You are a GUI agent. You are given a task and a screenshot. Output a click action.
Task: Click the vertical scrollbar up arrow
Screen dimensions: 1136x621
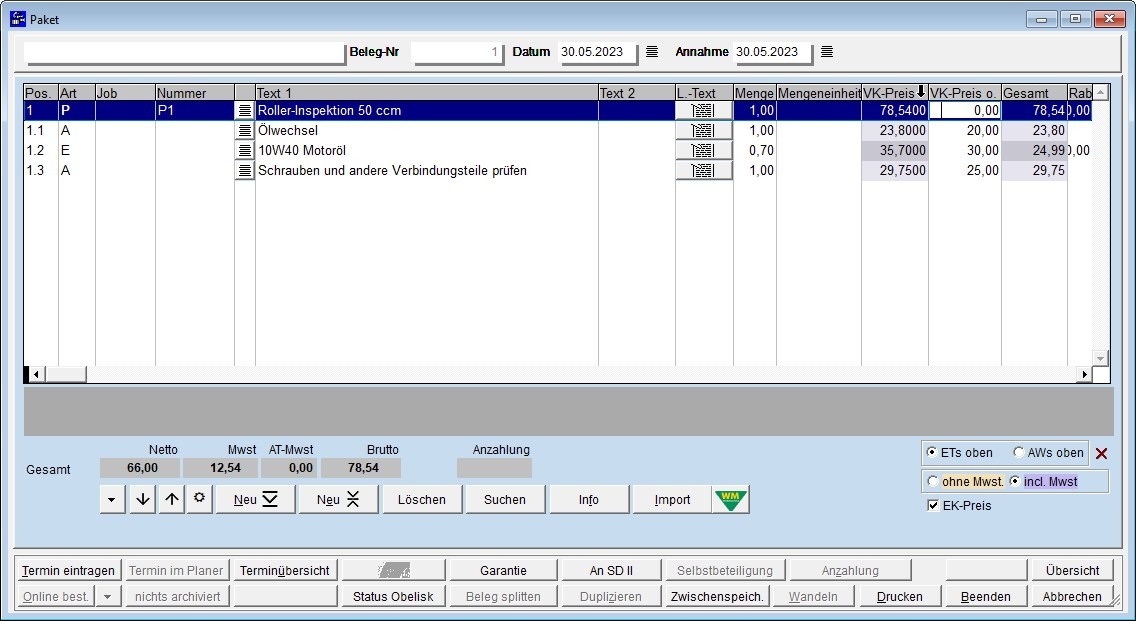pos(1100,93)
